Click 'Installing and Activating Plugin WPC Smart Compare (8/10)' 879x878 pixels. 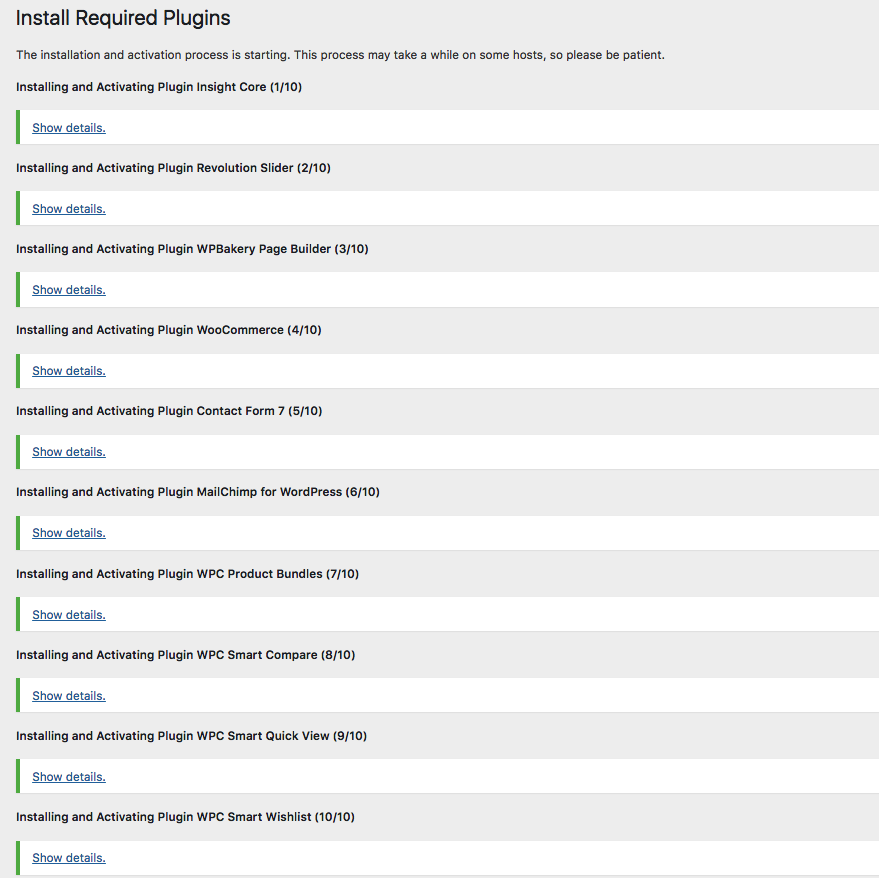[x=186, y=655]
